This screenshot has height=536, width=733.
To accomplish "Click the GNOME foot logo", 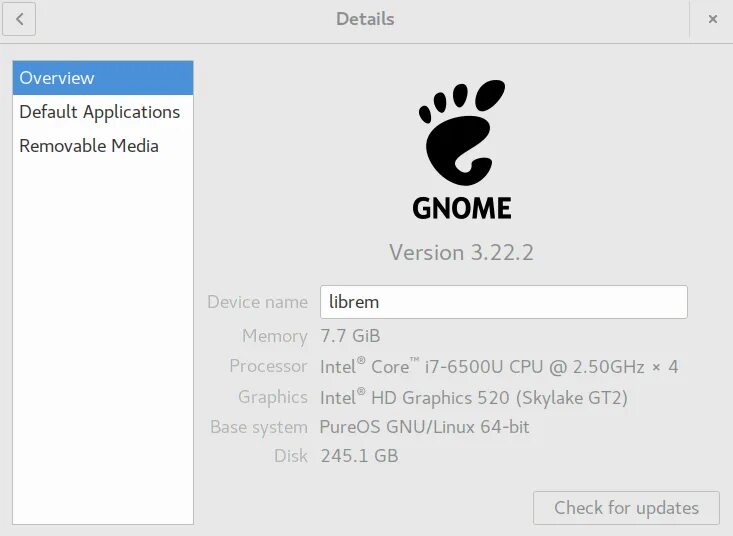I will pyautogui.click(x=461, y=130).
